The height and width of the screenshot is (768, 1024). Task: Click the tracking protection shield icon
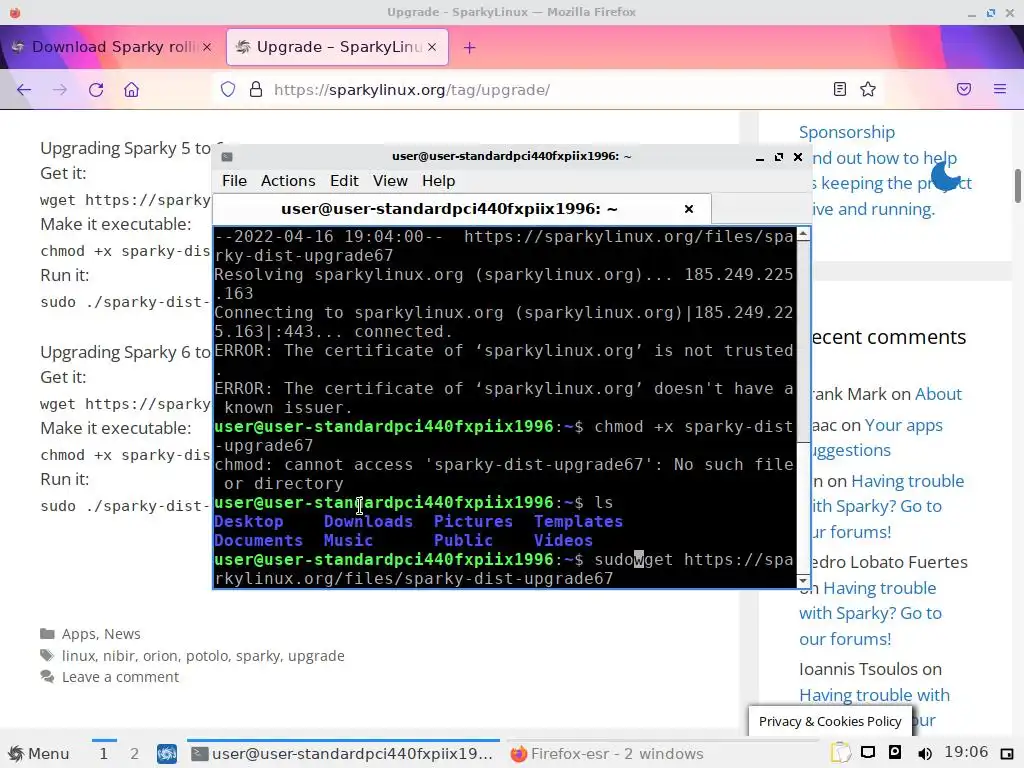(x=227, y=89)
